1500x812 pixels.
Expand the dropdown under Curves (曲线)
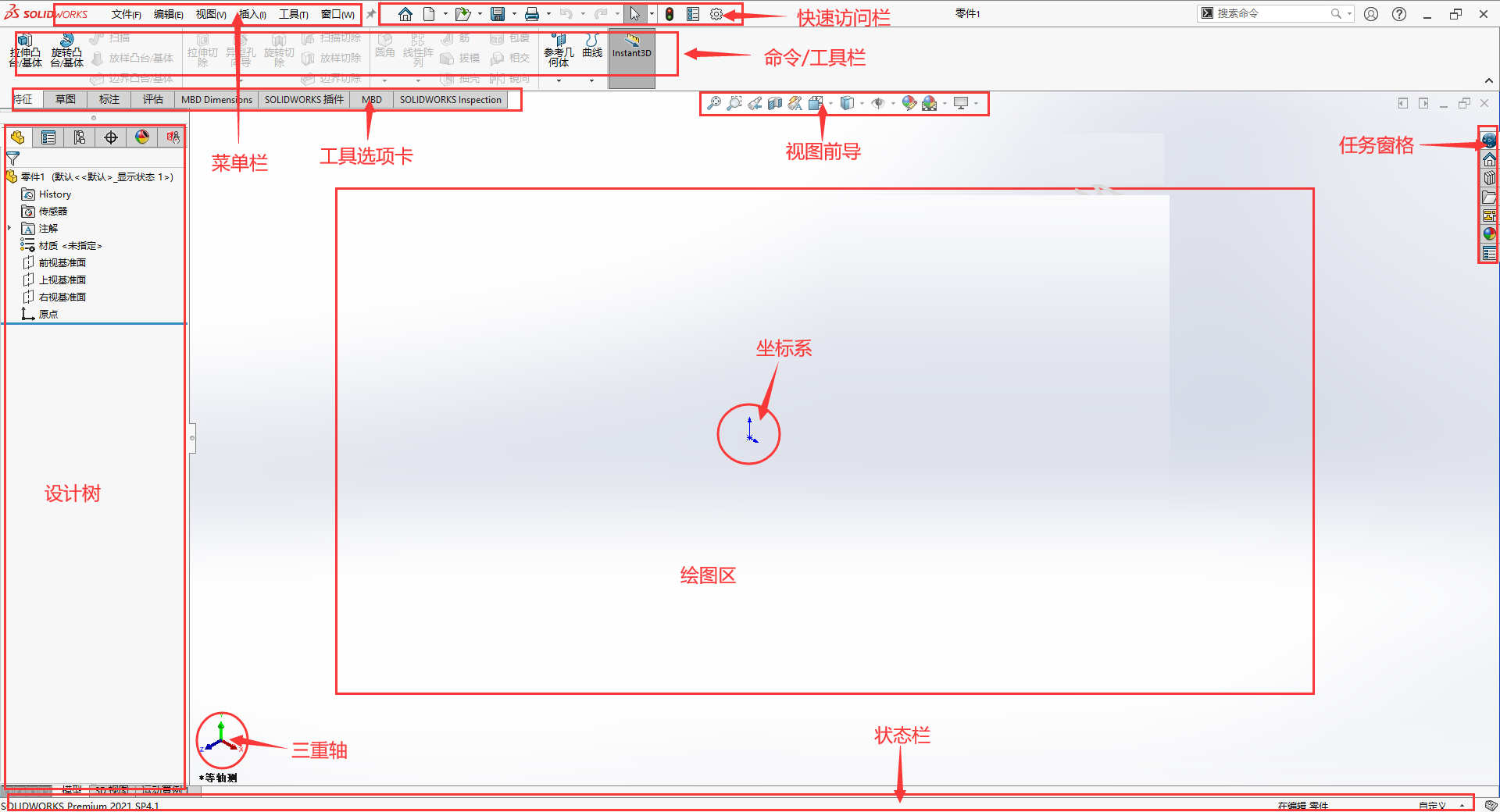tap(591, 80)
